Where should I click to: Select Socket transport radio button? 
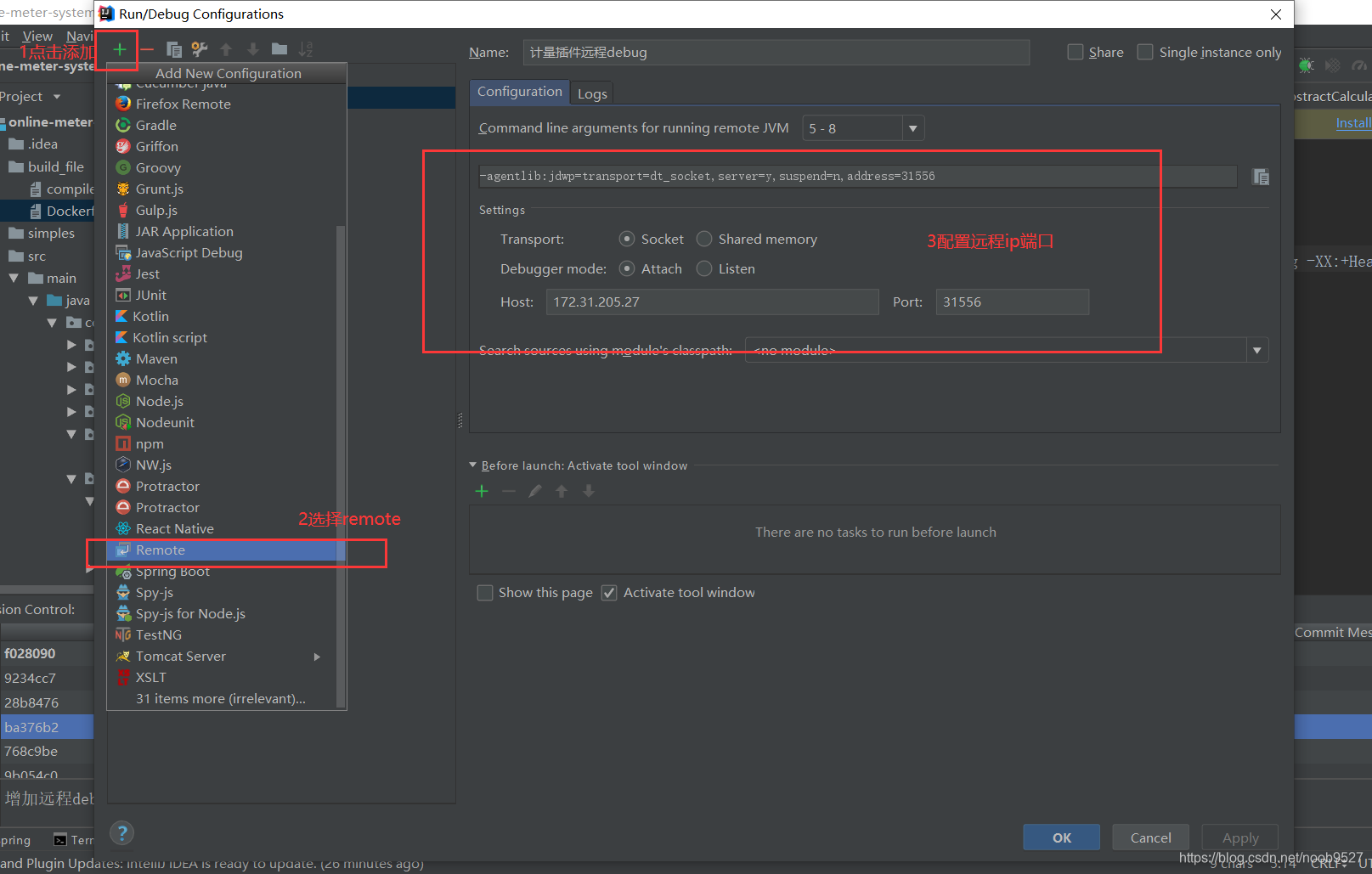pos(627,240)
